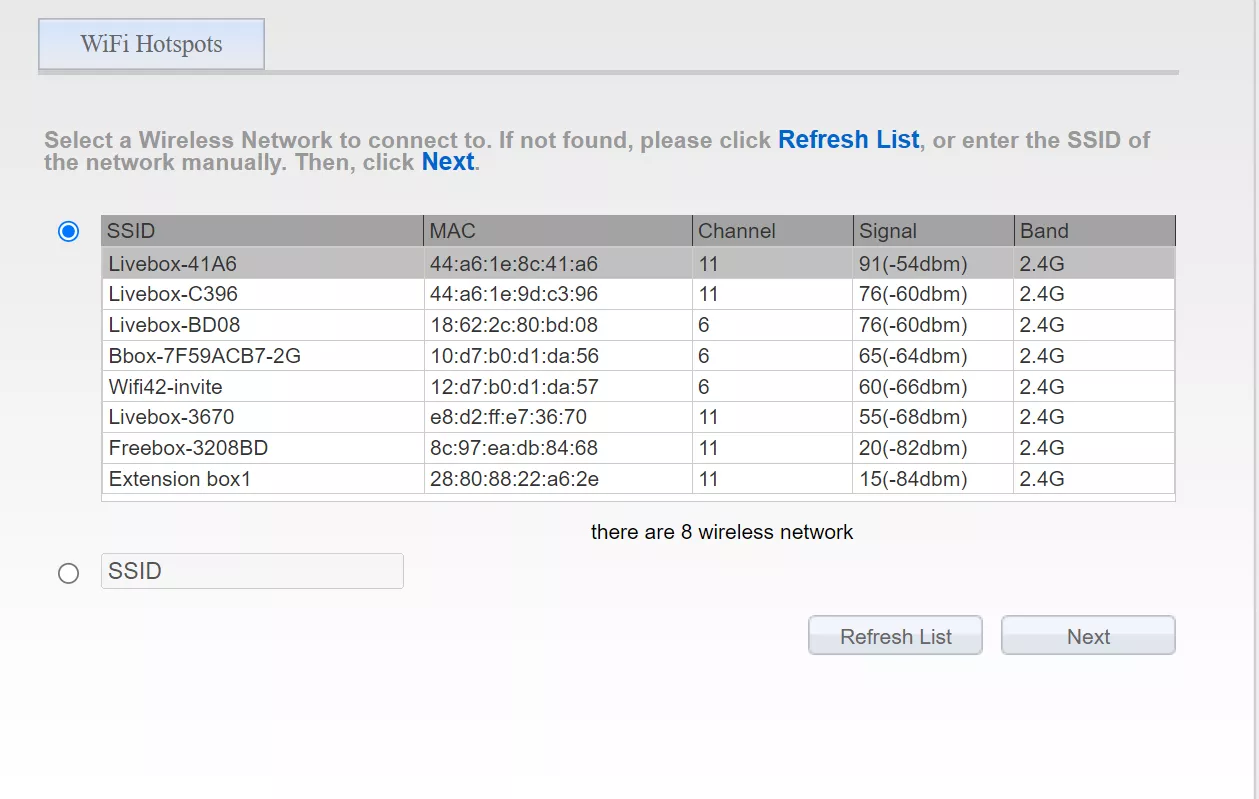Click the Signal column header

[932, 231]
